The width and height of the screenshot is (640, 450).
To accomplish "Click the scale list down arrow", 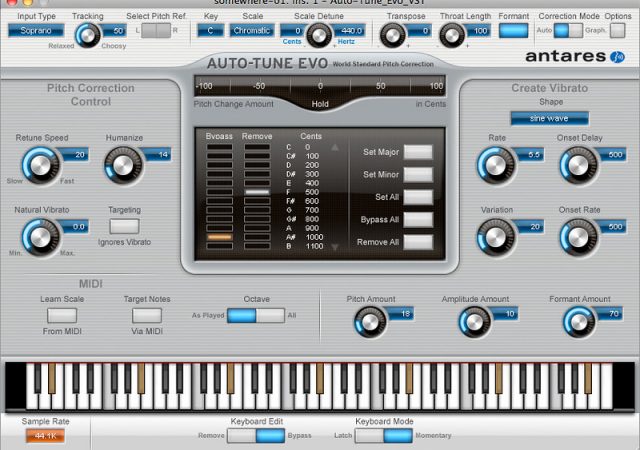I will point(335,247).
